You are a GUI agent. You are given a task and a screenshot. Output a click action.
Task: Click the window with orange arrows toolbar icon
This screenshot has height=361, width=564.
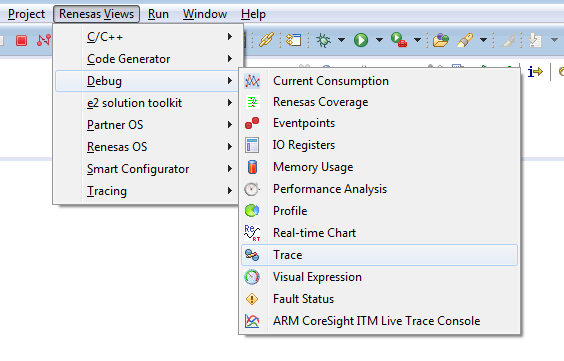pos(294,40)
